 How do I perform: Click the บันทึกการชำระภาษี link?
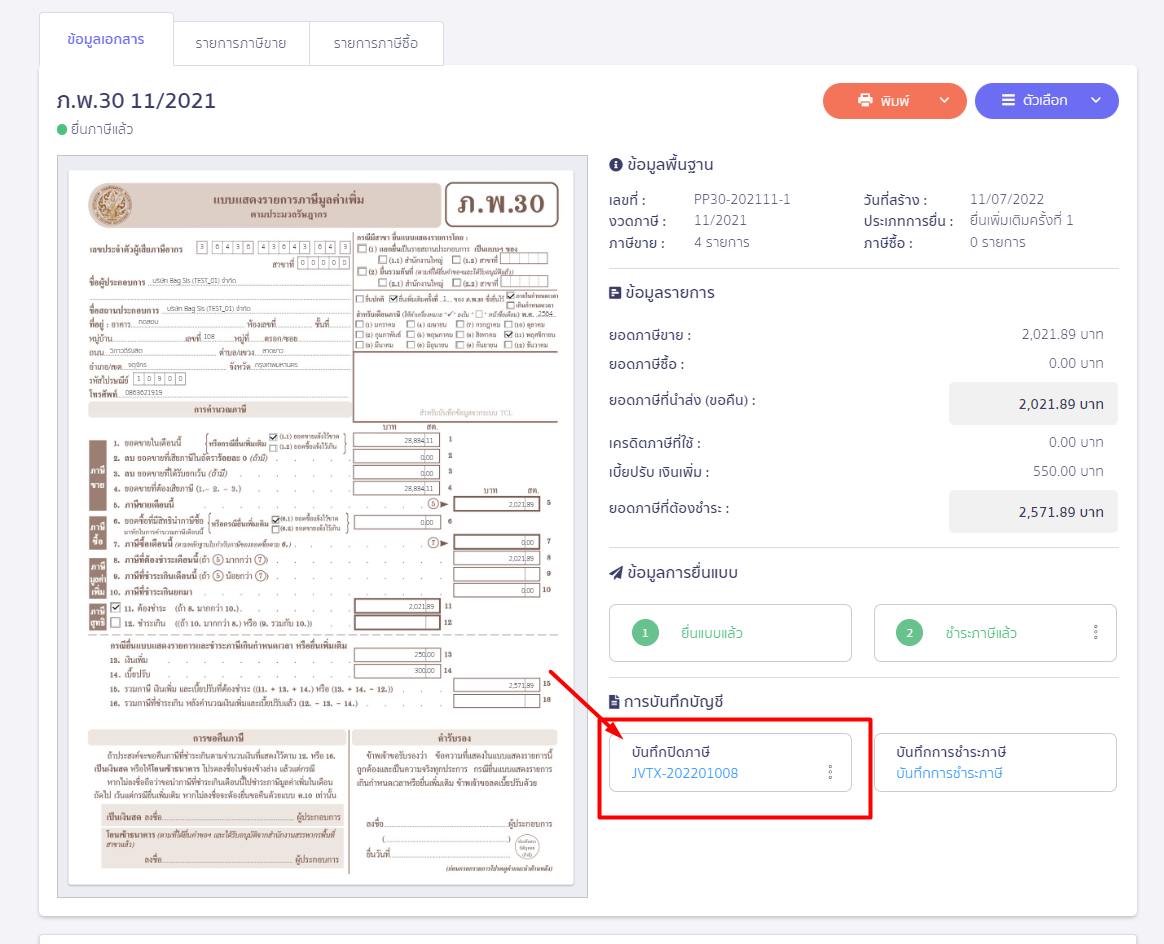point(949,773)
